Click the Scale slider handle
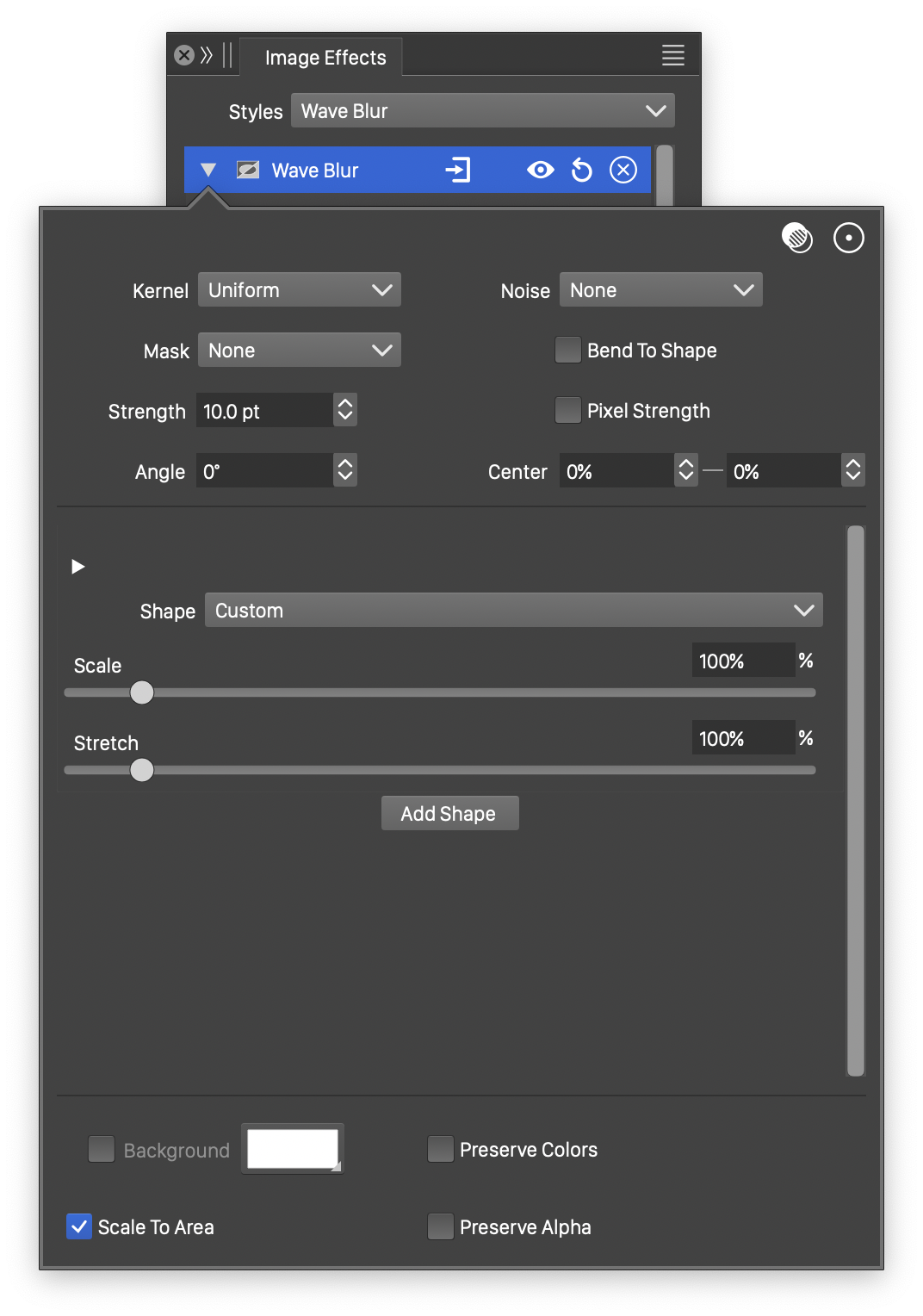923x1316 pixels. pos(142,692)
